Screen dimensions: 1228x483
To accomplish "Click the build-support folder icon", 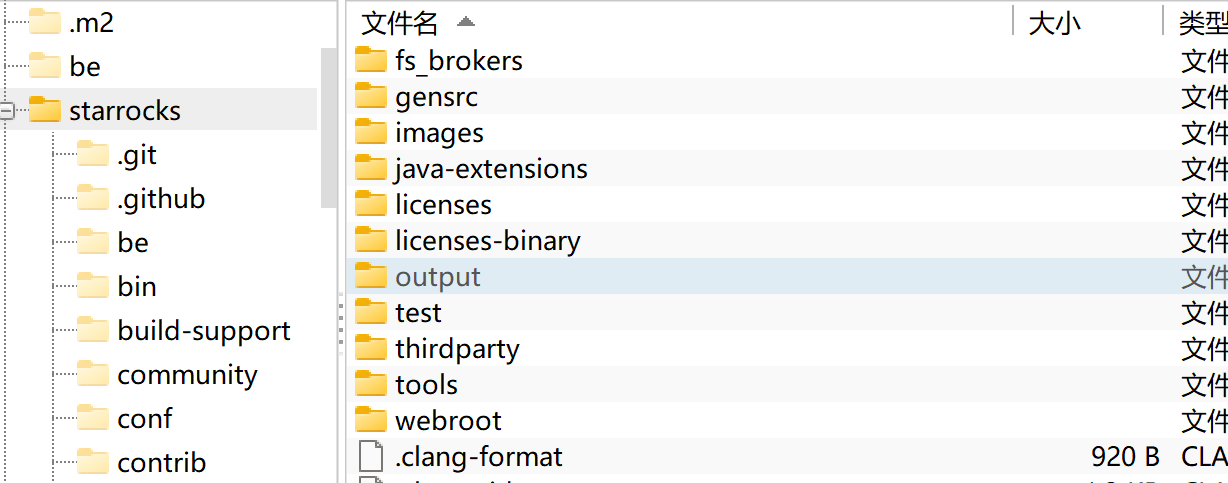I will [93, 330].
